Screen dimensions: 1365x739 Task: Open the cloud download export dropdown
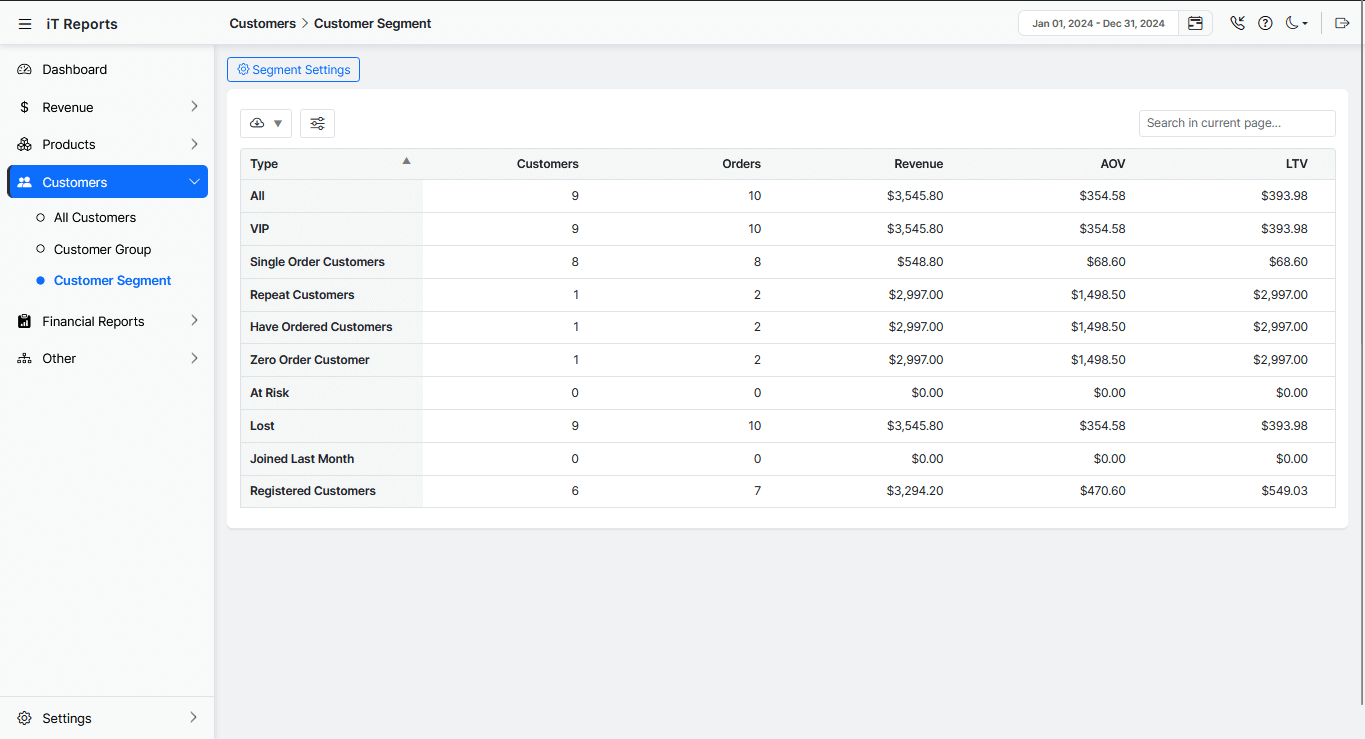pos(266,123)
